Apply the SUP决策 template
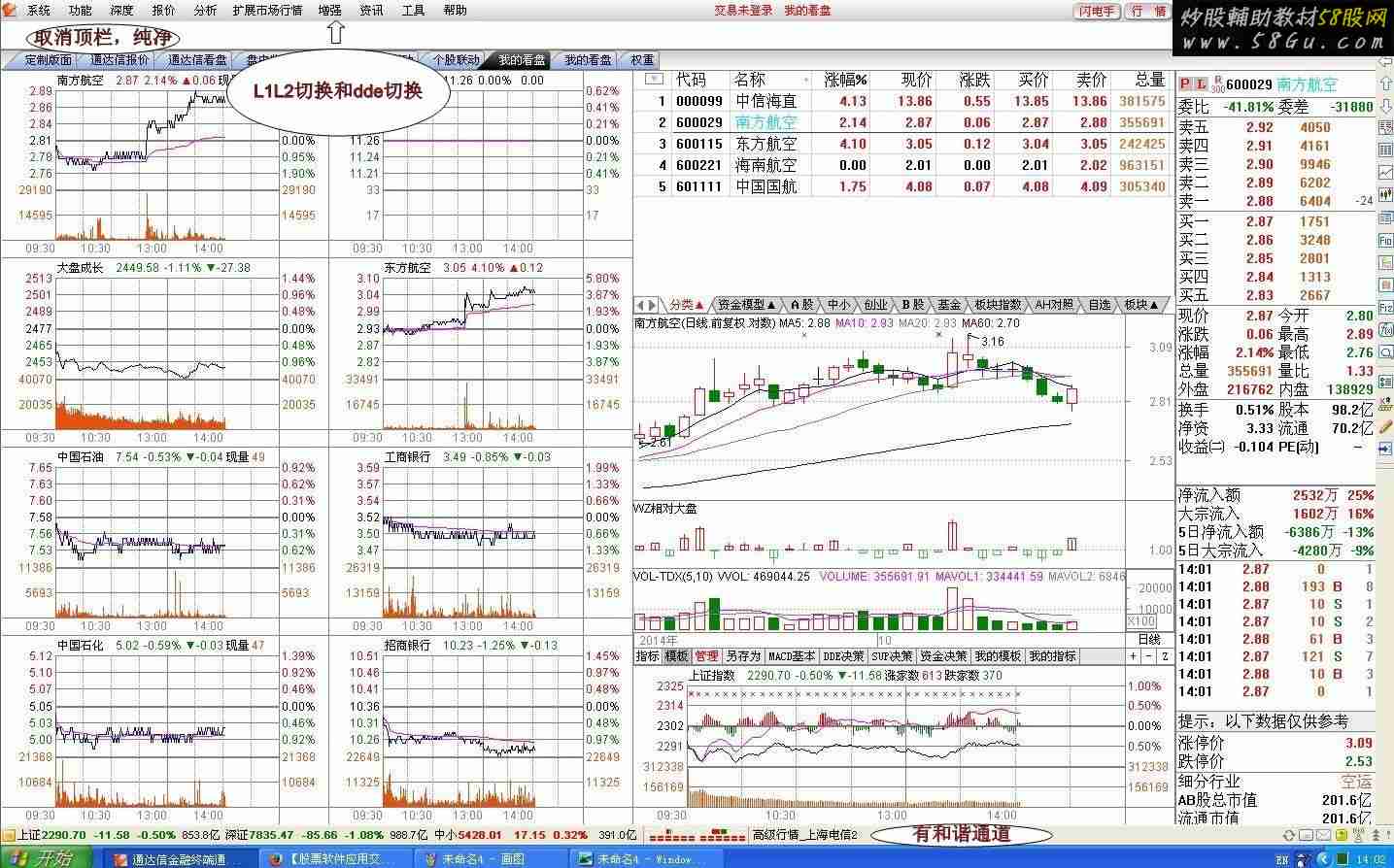The height and width of the screenshot is (868, 1394). click(892, 656)
